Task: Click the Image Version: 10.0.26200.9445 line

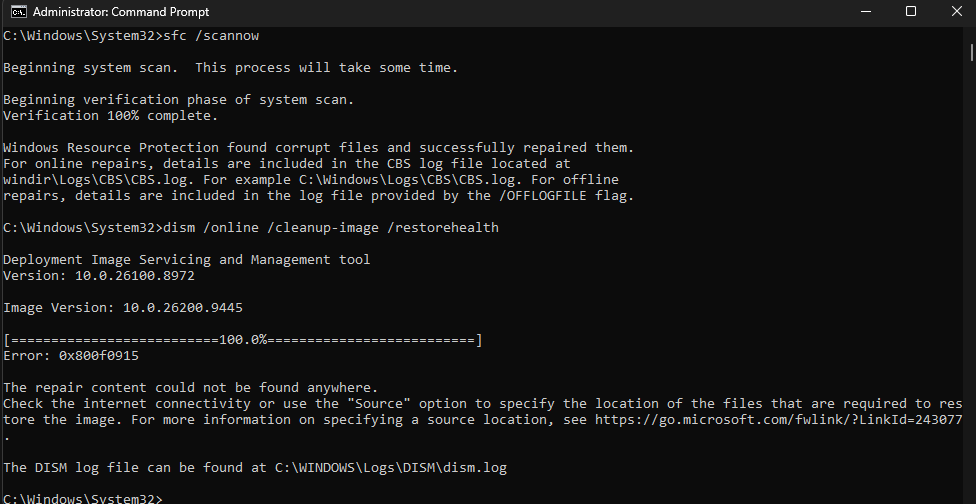Action: (x=123, y=307)
